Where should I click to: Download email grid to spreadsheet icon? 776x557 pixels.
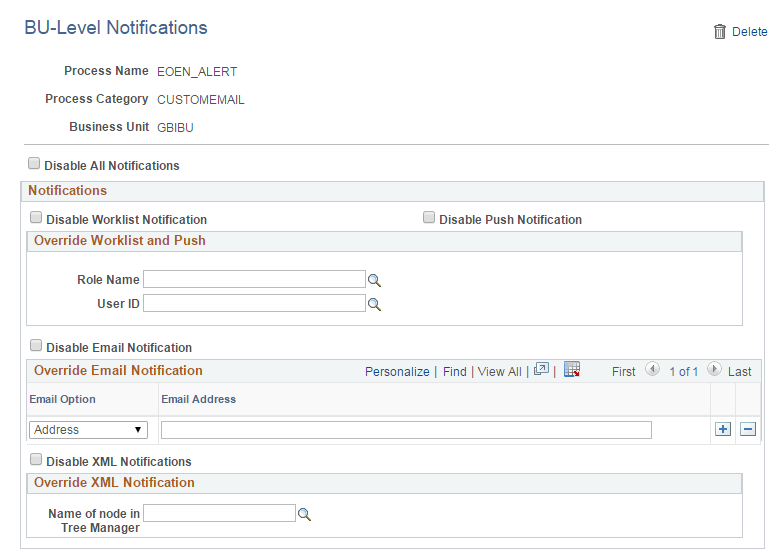(572, 369)
